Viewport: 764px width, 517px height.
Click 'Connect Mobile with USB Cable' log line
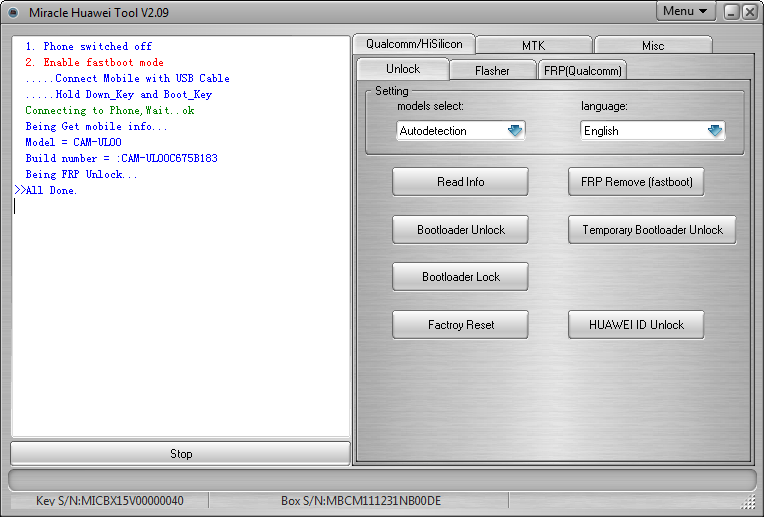point(127,78)
